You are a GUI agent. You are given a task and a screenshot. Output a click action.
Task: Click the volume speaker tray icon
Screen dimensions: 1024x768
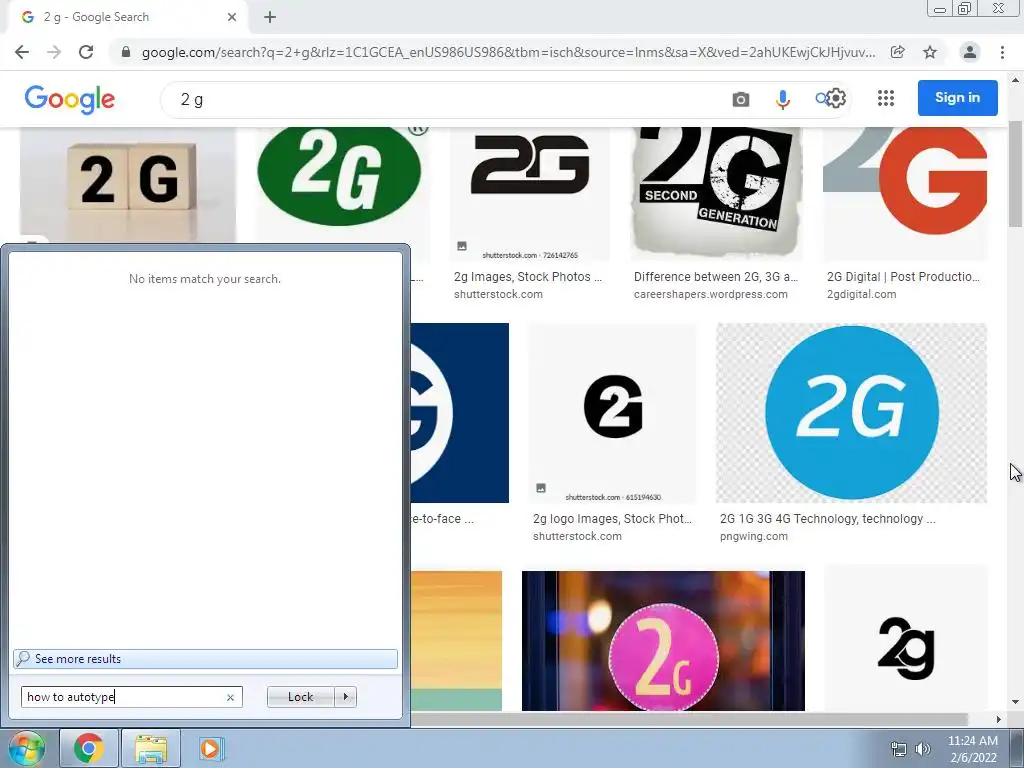pos(922,749)
